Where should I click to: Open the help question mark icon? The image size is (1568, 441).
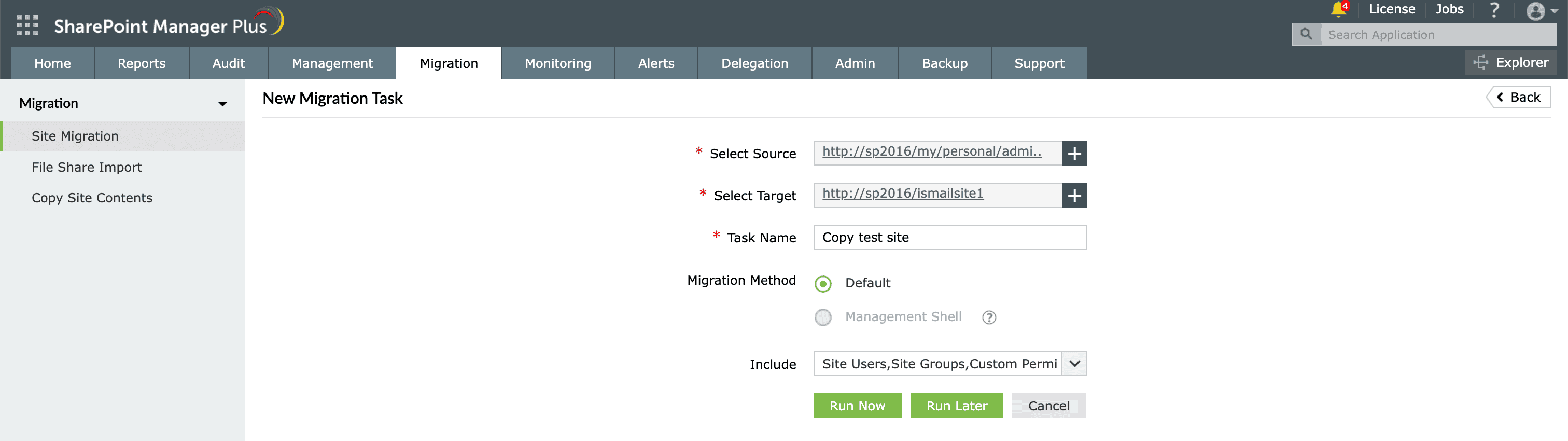[1494, 9]
